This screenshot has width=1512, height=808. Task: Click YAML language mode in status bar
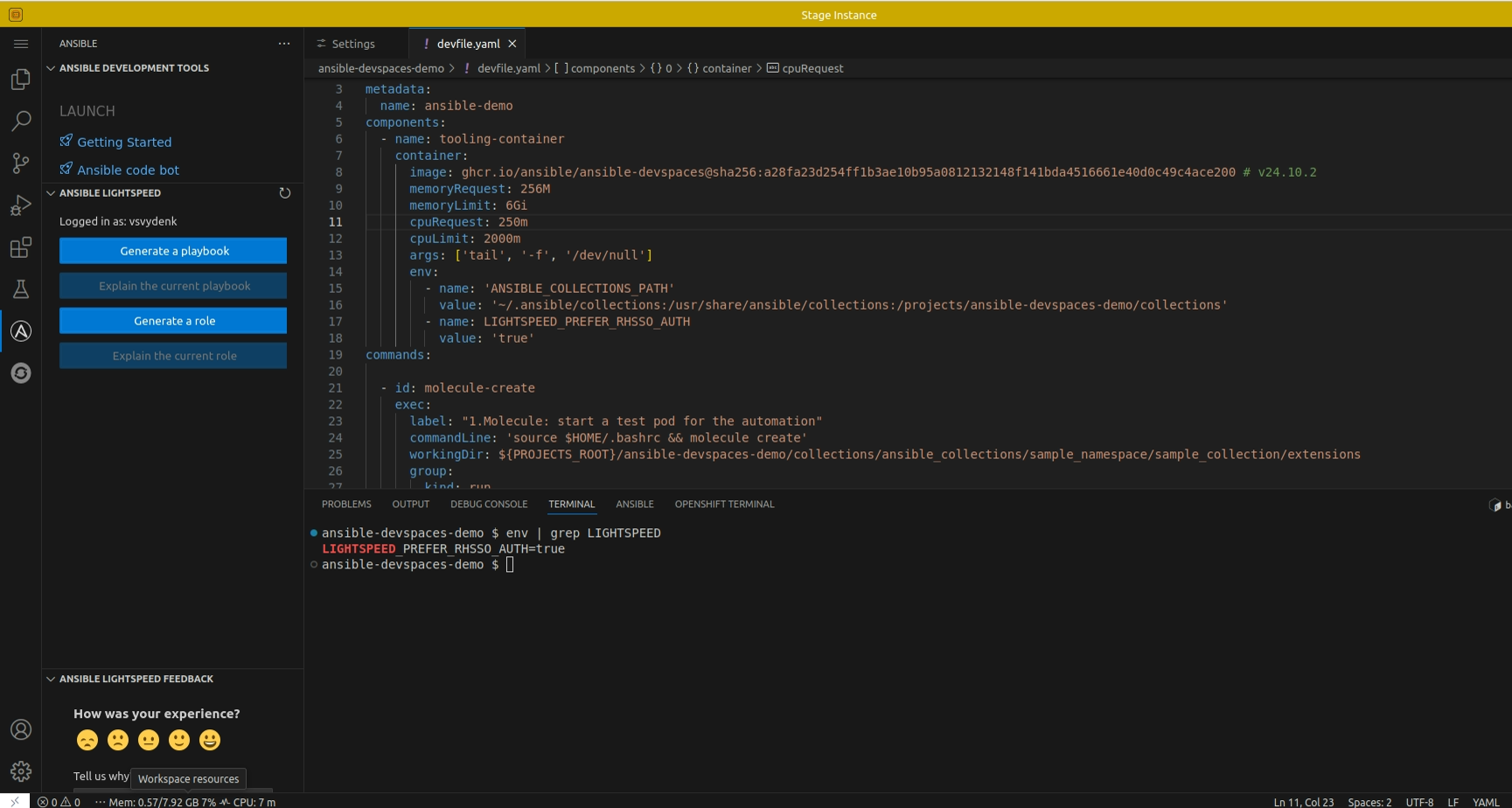click(x=1485, y=802)
